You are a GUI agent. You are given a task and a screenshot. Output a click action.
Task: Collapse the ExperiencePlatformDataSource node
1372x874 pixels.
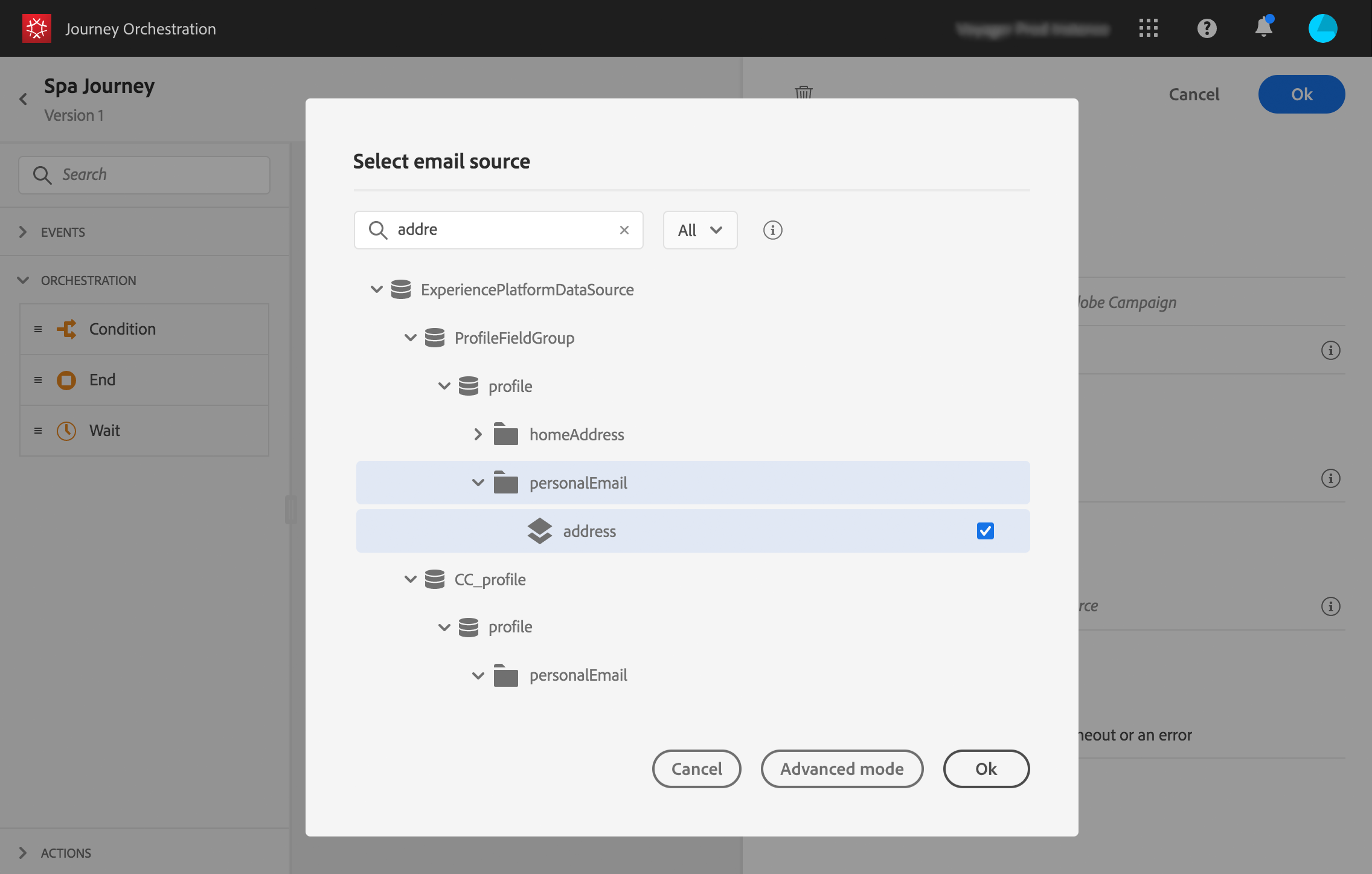point(376,289)
